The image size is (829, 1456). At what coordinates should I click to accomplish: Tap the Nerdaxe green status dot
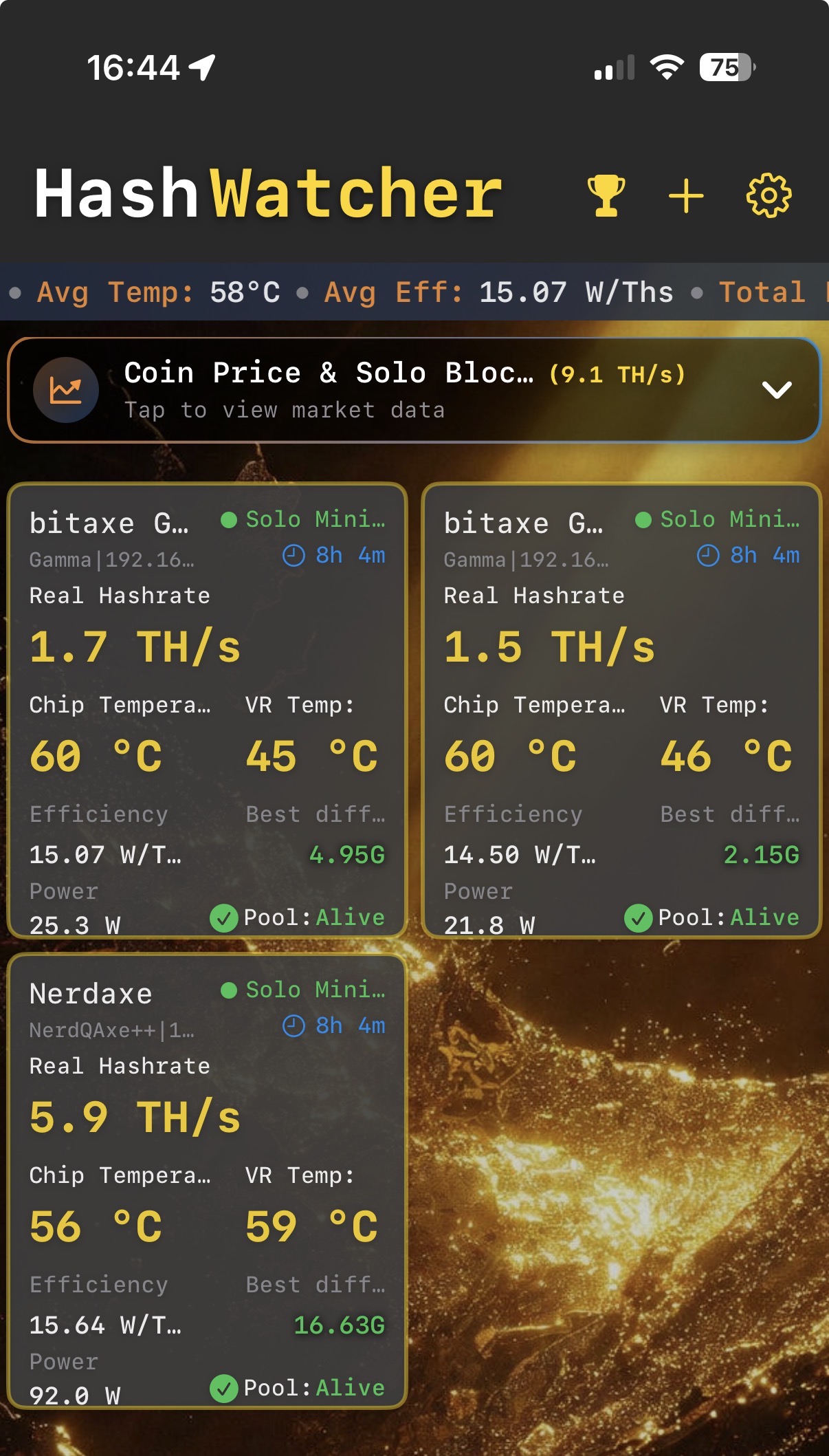[229, 990]
